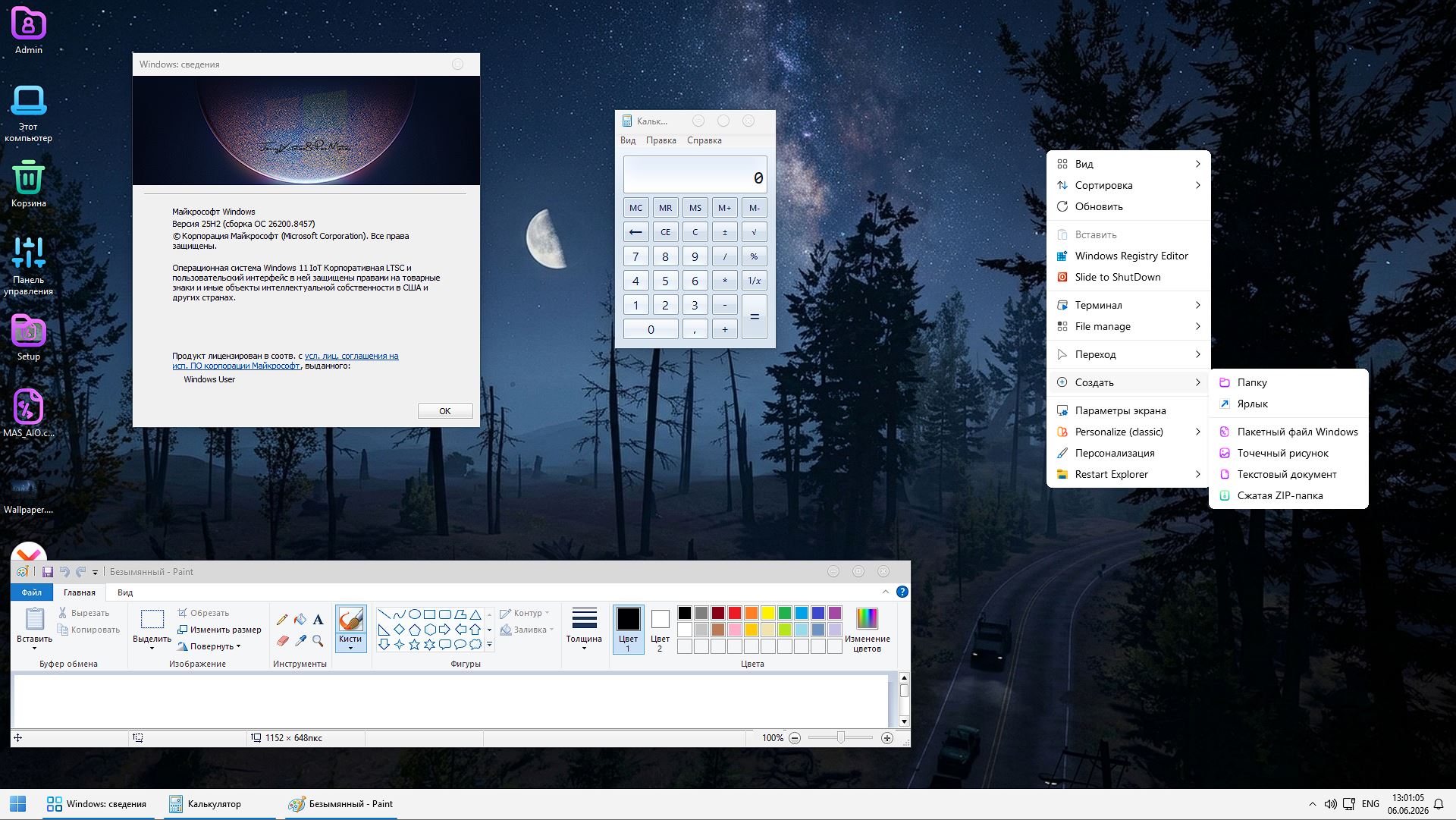Open the Brushes (Кисти) dropdown

[350, 643]
